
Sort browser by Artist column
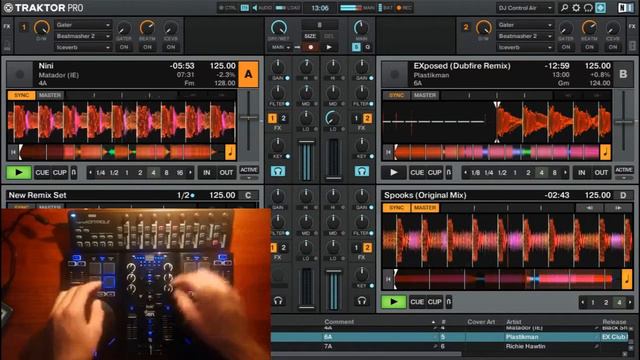tap(513, 322)
